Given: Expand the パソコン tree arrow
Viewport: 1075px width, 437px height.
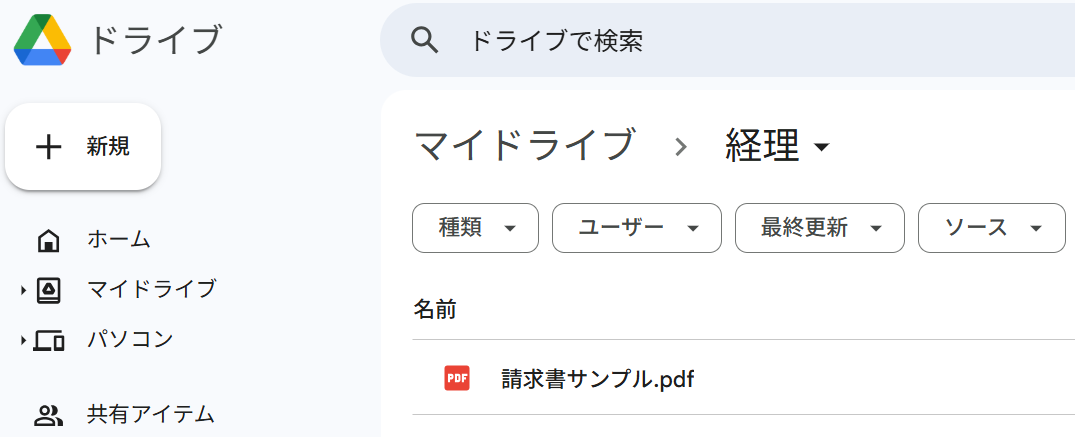Looking at the screenshot, I should pyautogui.click(x=23, y=341).
